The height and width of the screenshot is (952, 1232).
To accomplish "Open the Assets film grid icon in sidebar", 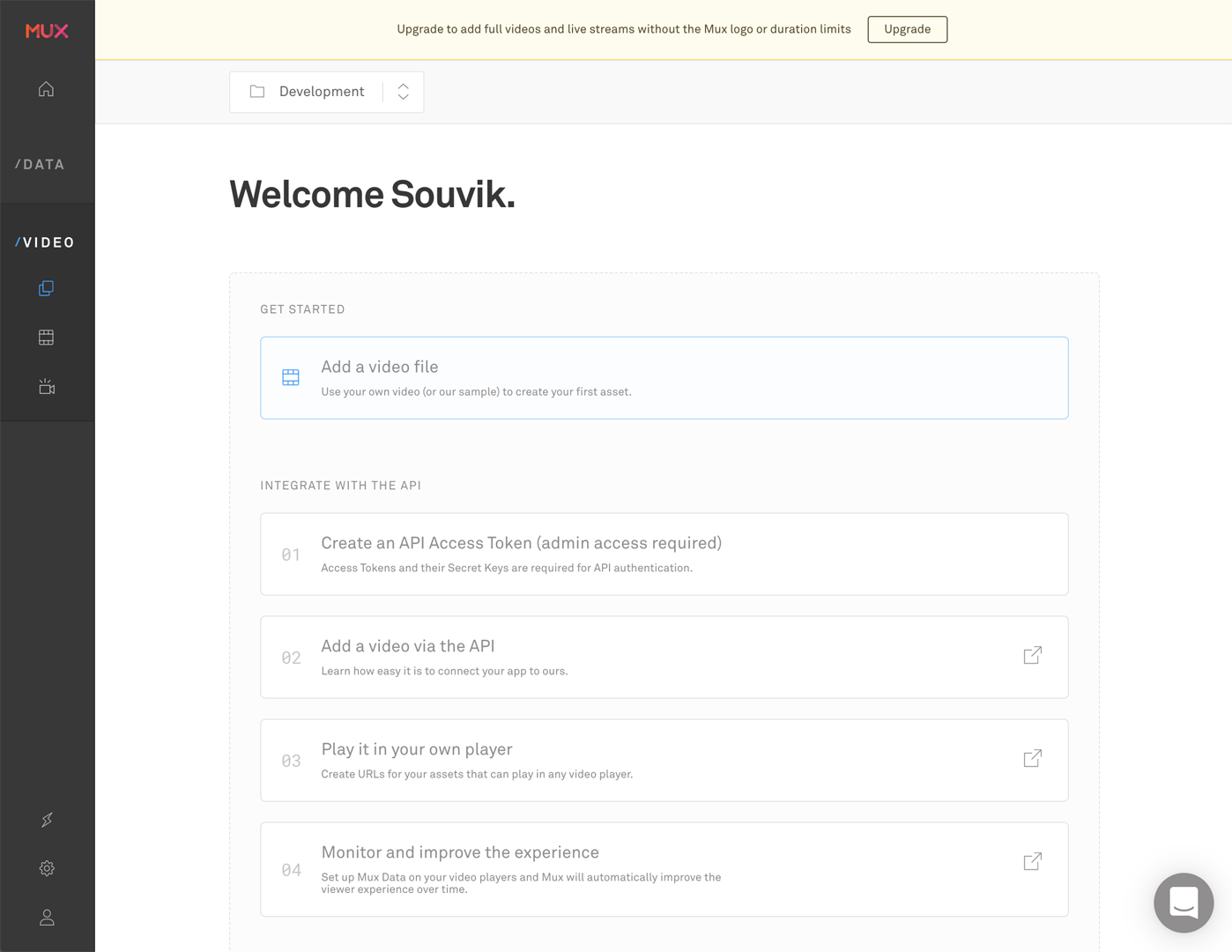I will pyautogui.click(x=47, y=338).
